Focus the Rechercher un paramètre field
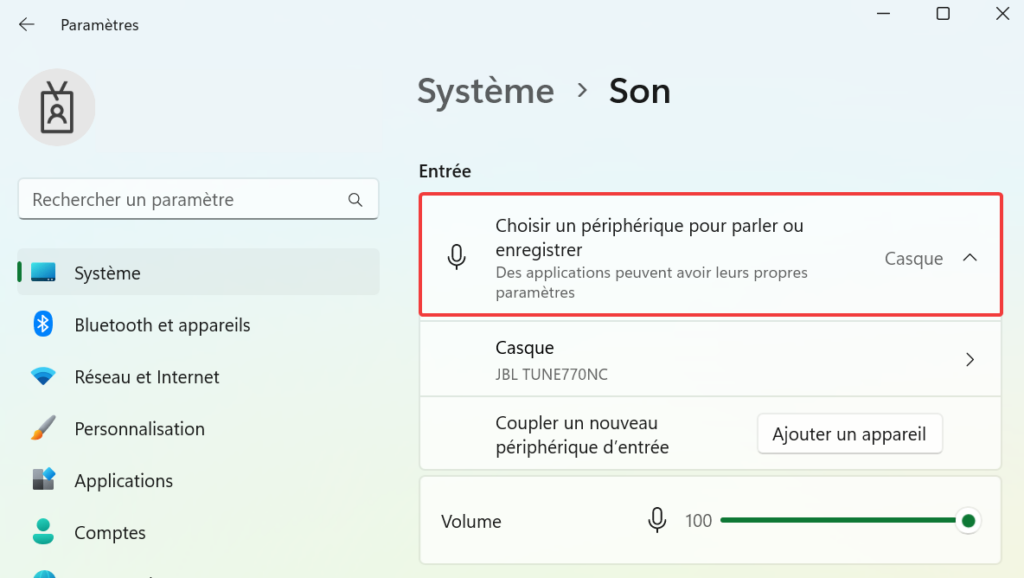 coord(185,200)
